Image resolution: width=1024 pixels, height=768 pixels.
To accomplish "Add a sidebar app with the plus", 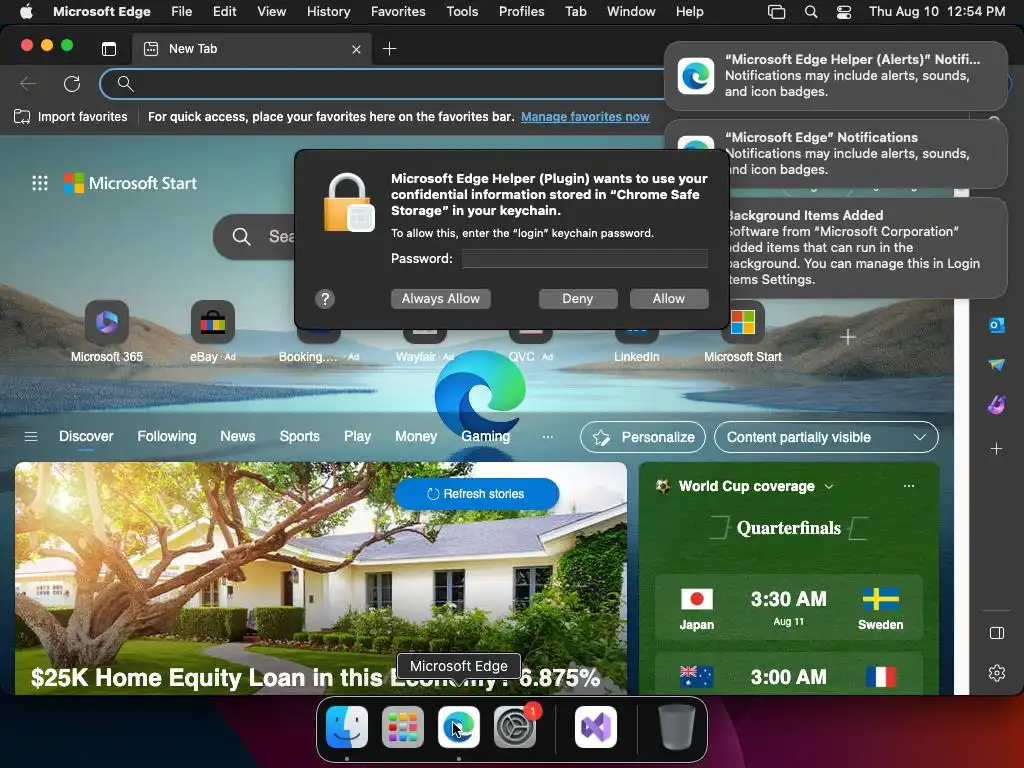I will tap(997, 449).
